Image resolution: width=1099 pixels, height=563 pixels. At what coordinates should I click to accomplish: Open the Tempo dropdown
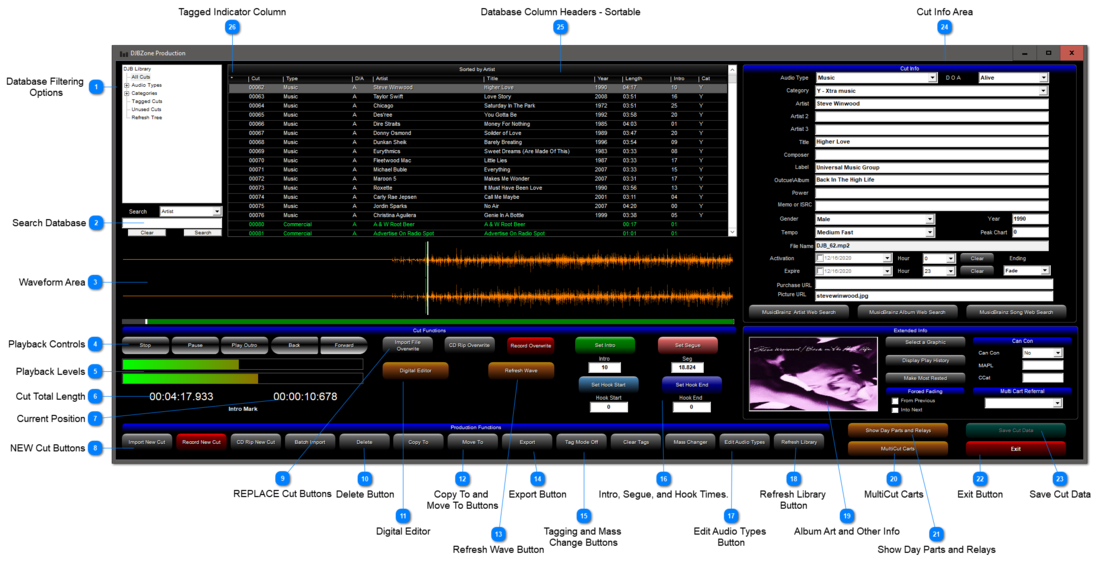[931, 231]
